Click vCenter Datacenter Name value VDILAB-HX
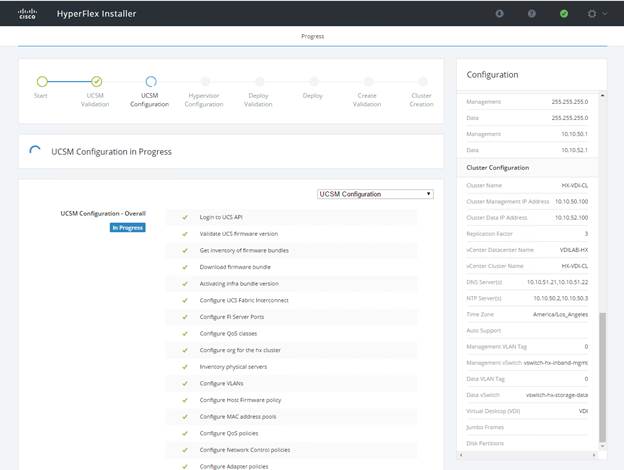Screen dimensions: 624x470 (x=574, y=250)
